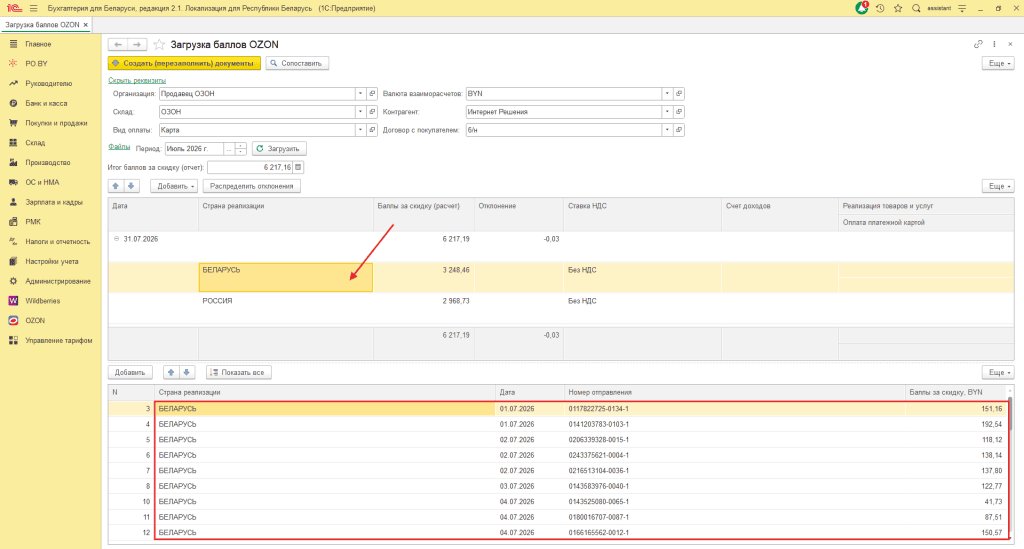Navigate back with left arrow
1024x549 pixels.
(118, 44)
